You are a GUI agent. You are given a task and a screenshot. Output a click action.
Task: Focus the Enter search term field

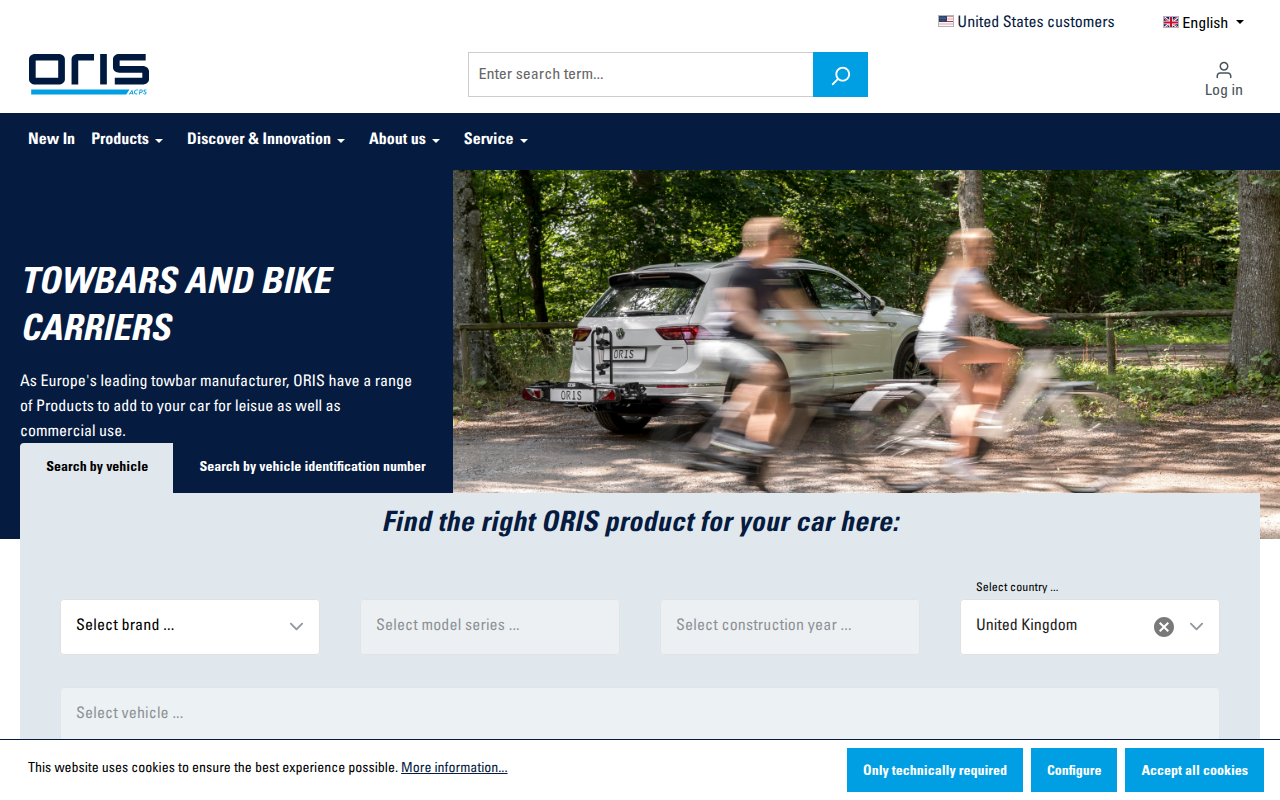pyautogui.click(x=641, y=75)
